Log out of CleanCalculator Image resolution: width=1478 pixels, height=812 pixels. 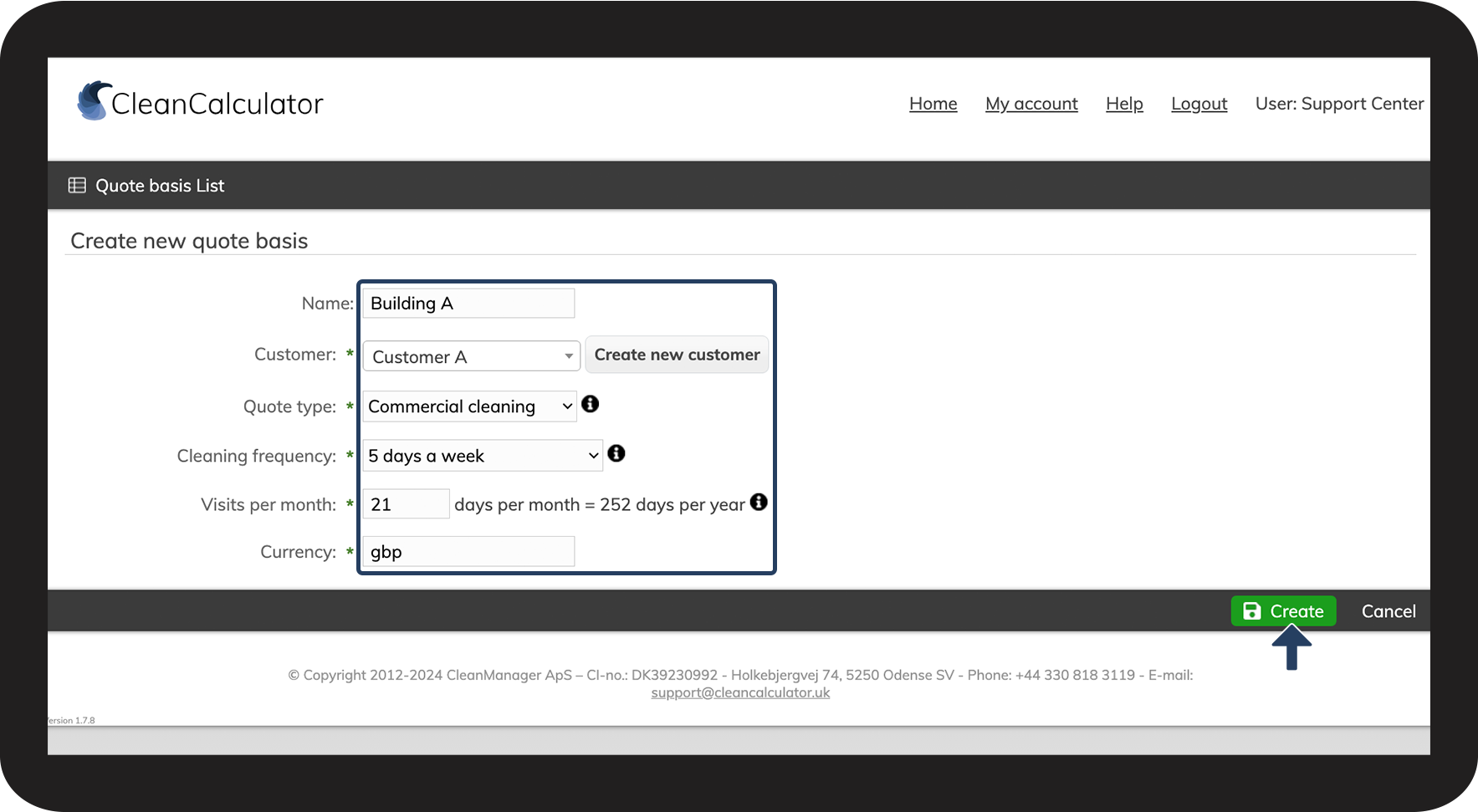(x=1199, y=104)
